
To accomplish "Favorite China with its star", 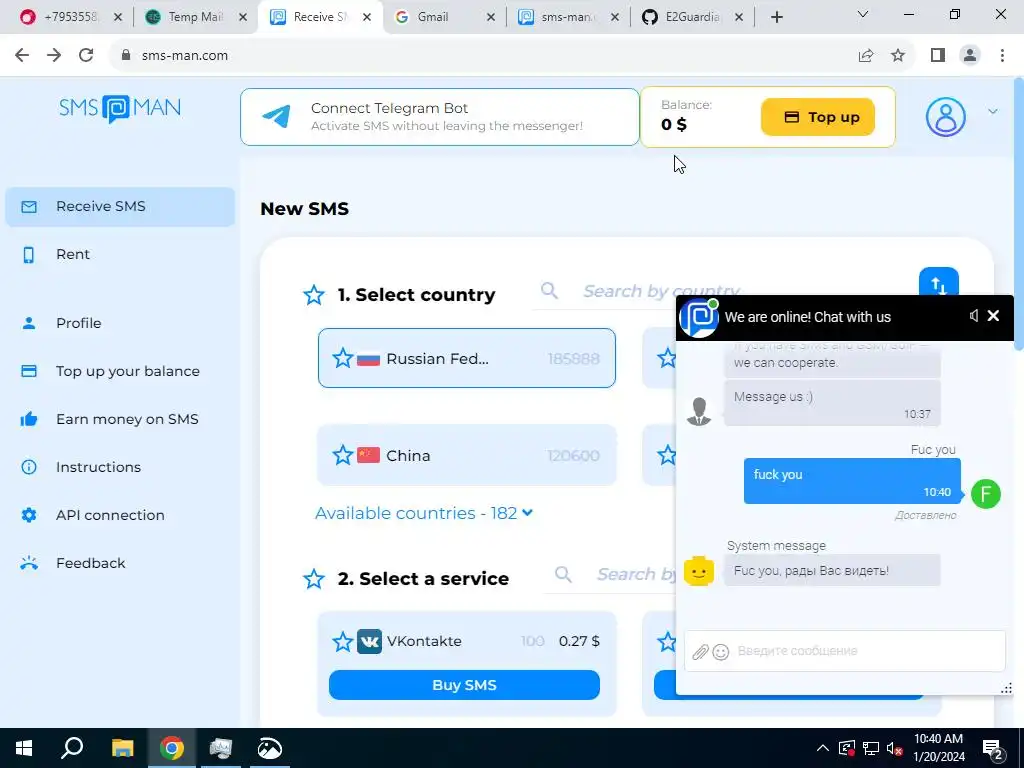I will click(342, 455).
